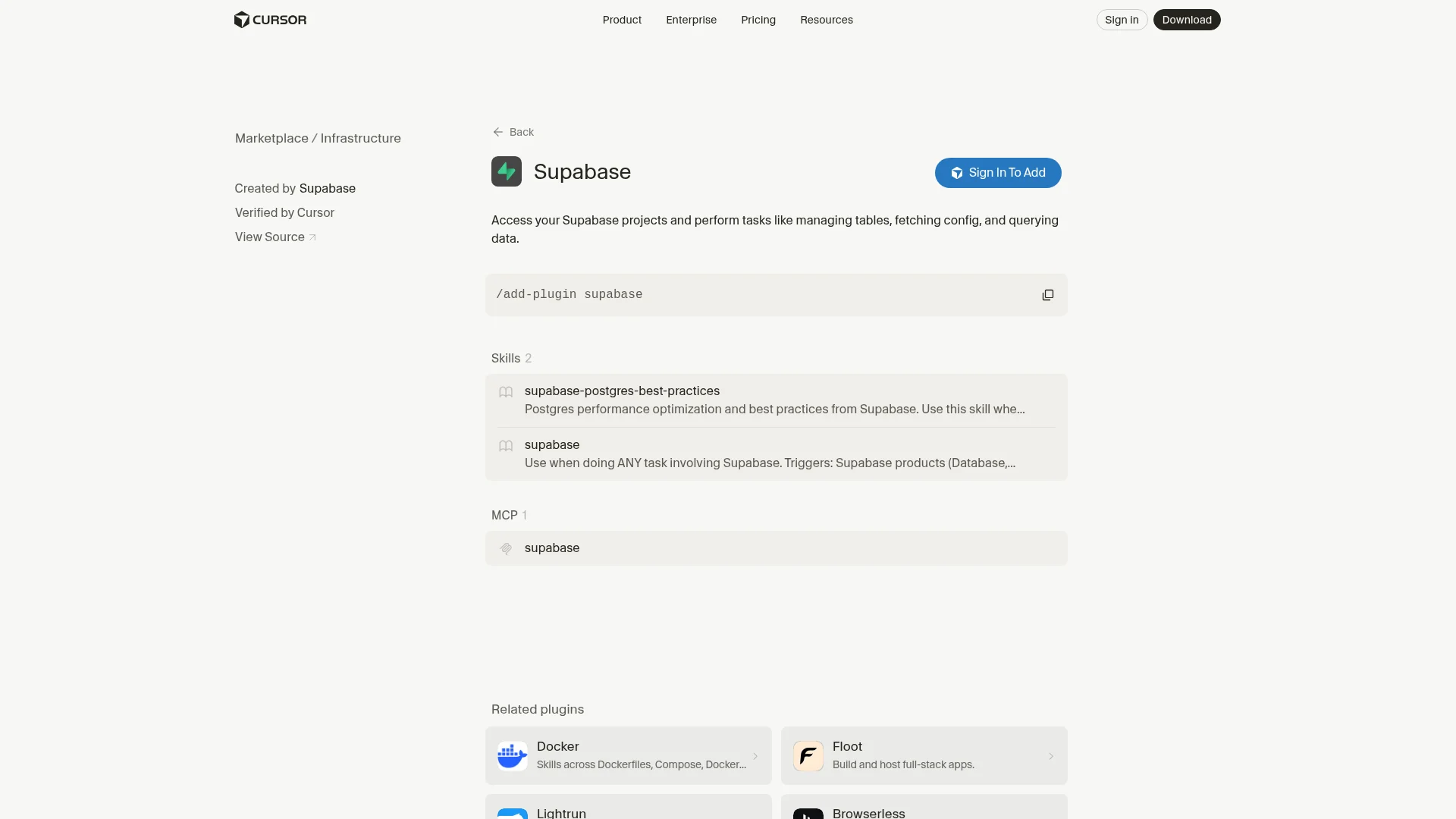Open the Enterprise menu
The width and height of the screenshot is (1456, 819).
coord(691,20)
